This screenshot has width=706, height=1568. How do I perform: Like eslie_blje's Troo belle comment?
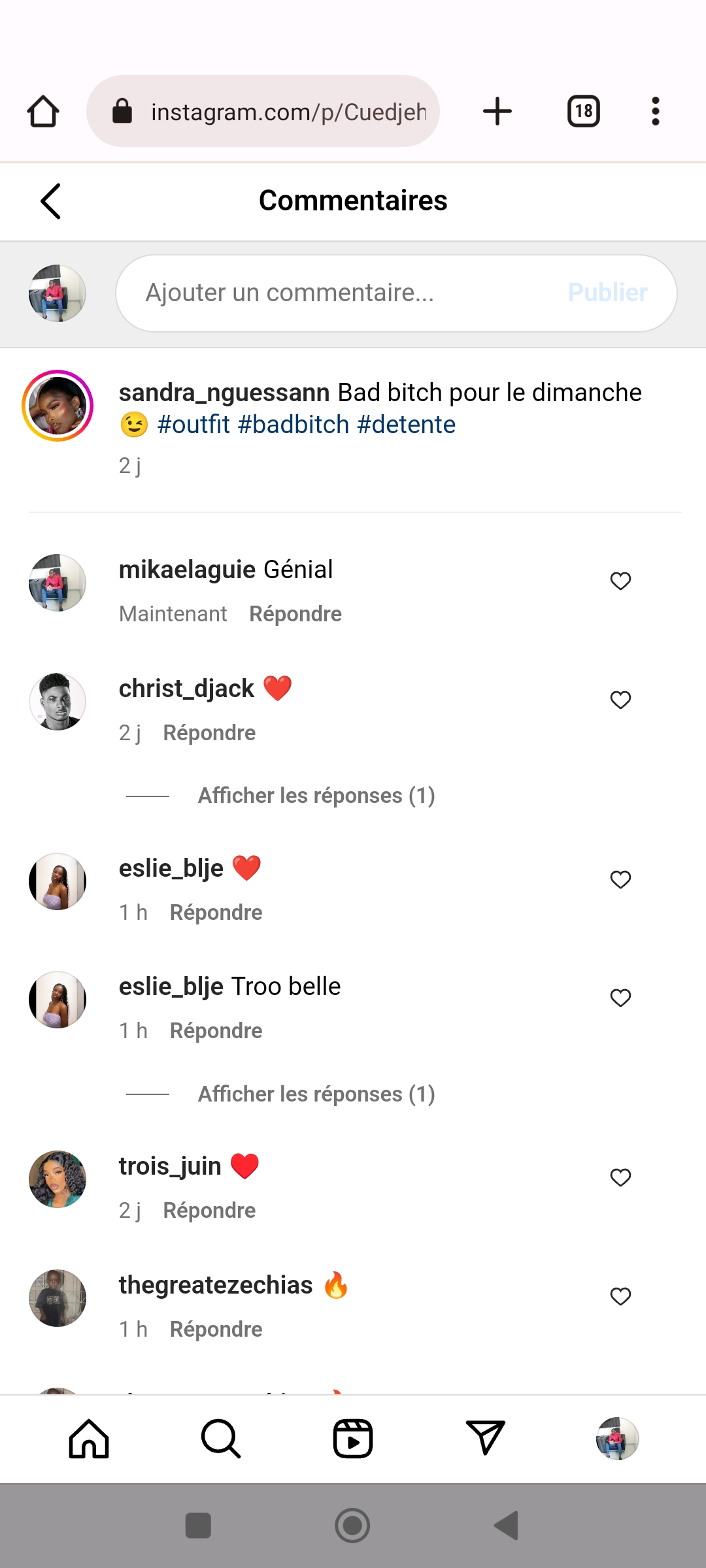click(620, 998)
